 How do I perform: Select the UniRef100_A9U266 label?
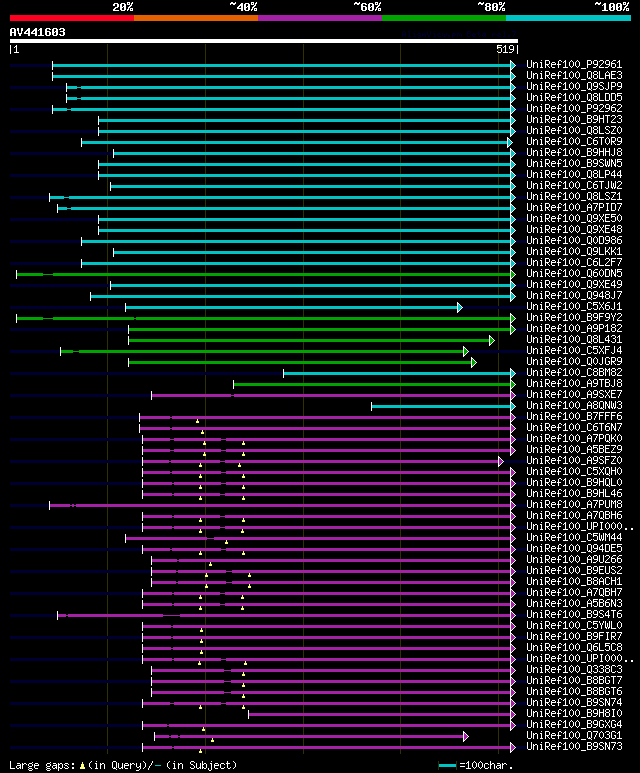click(574, 560)
